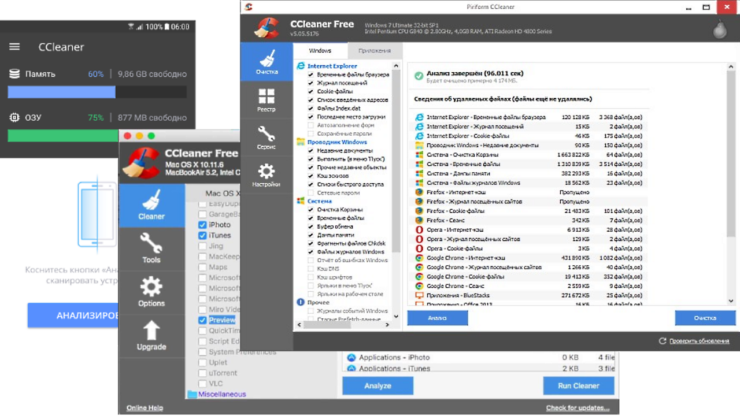The height and width of the screenshot is (416, 740).
Task: Open the Сервис wrench section
Action: (267, 137)
